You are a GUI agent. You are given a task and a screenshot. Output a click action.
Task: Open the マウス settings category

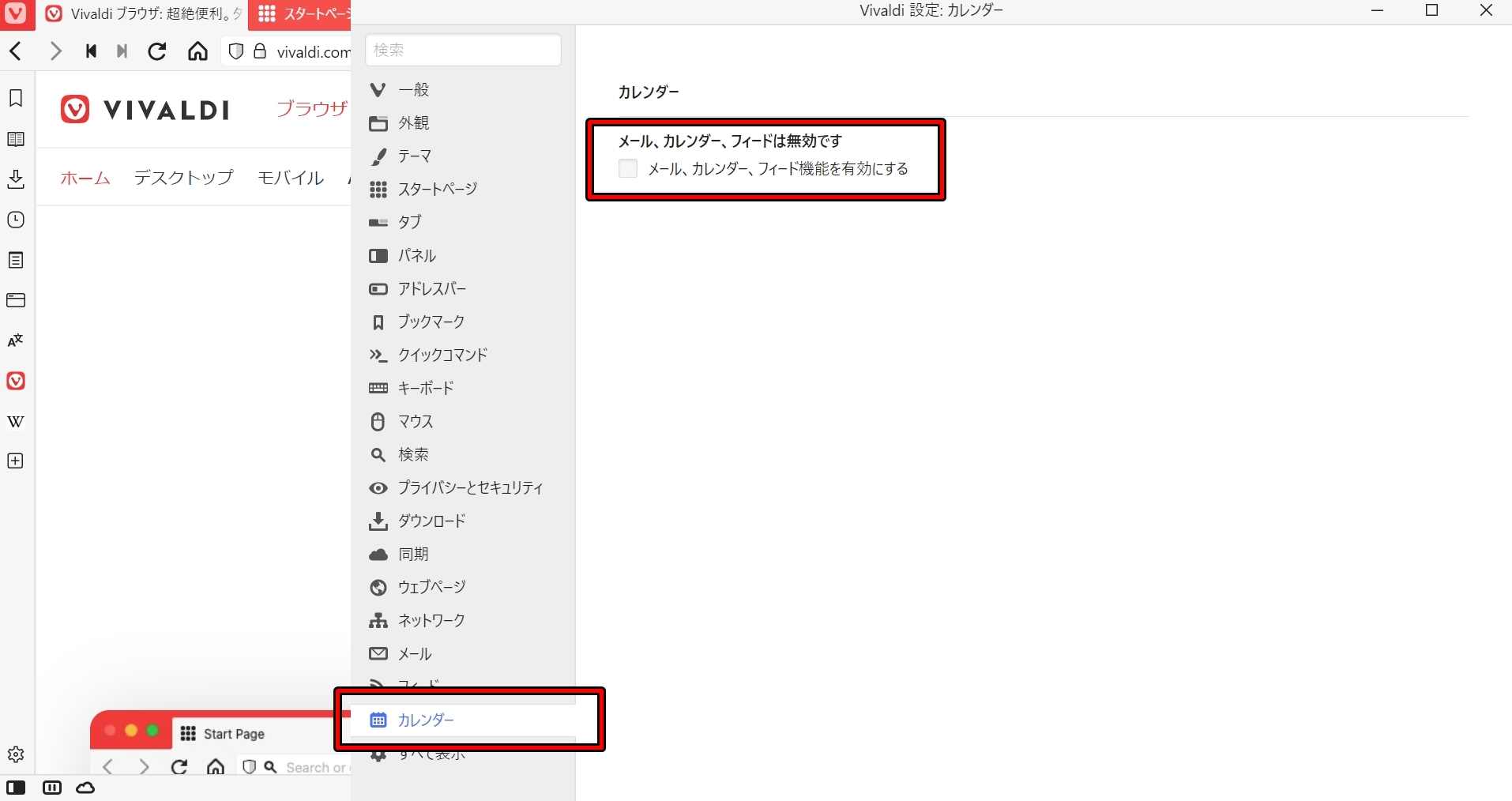pyautogui.click(x=463, y=422)
